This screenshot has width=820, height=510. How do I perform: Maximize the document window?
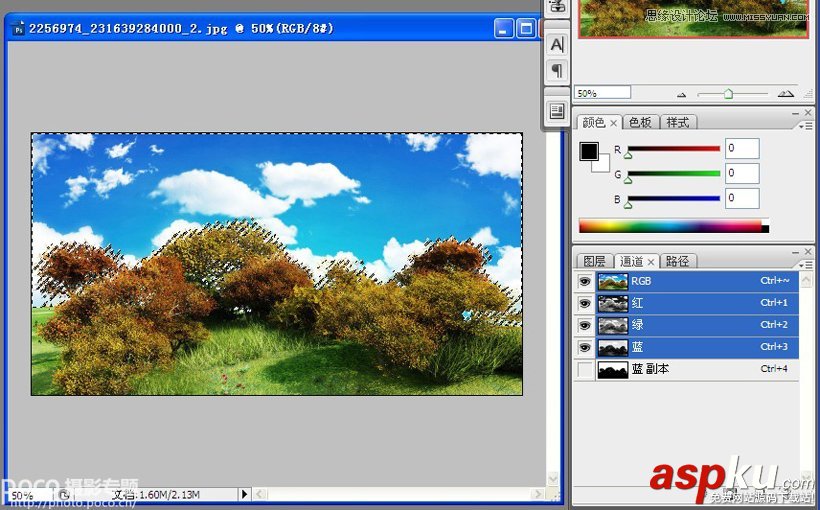(526, 28)
